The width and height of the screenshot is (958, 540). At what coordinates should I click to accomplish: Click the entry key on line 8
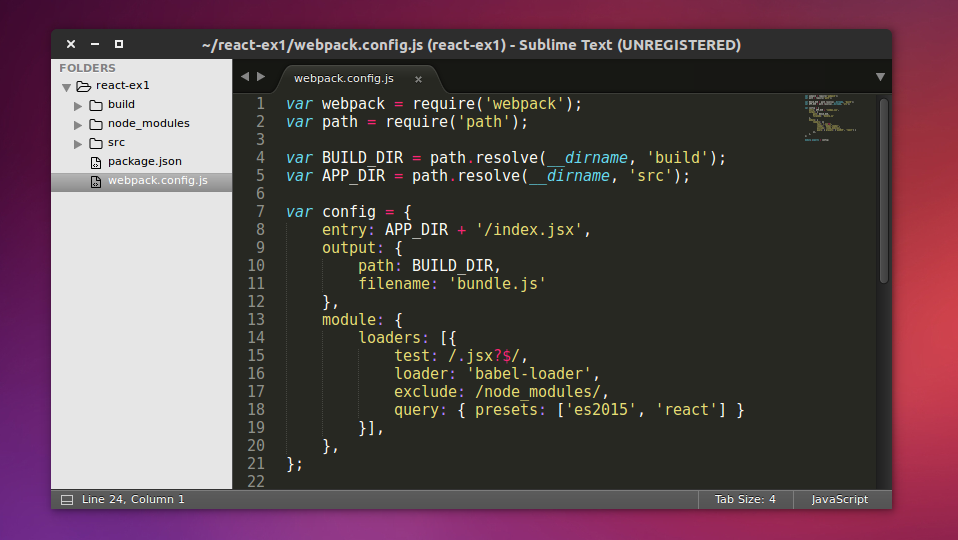tap(344, 230)
